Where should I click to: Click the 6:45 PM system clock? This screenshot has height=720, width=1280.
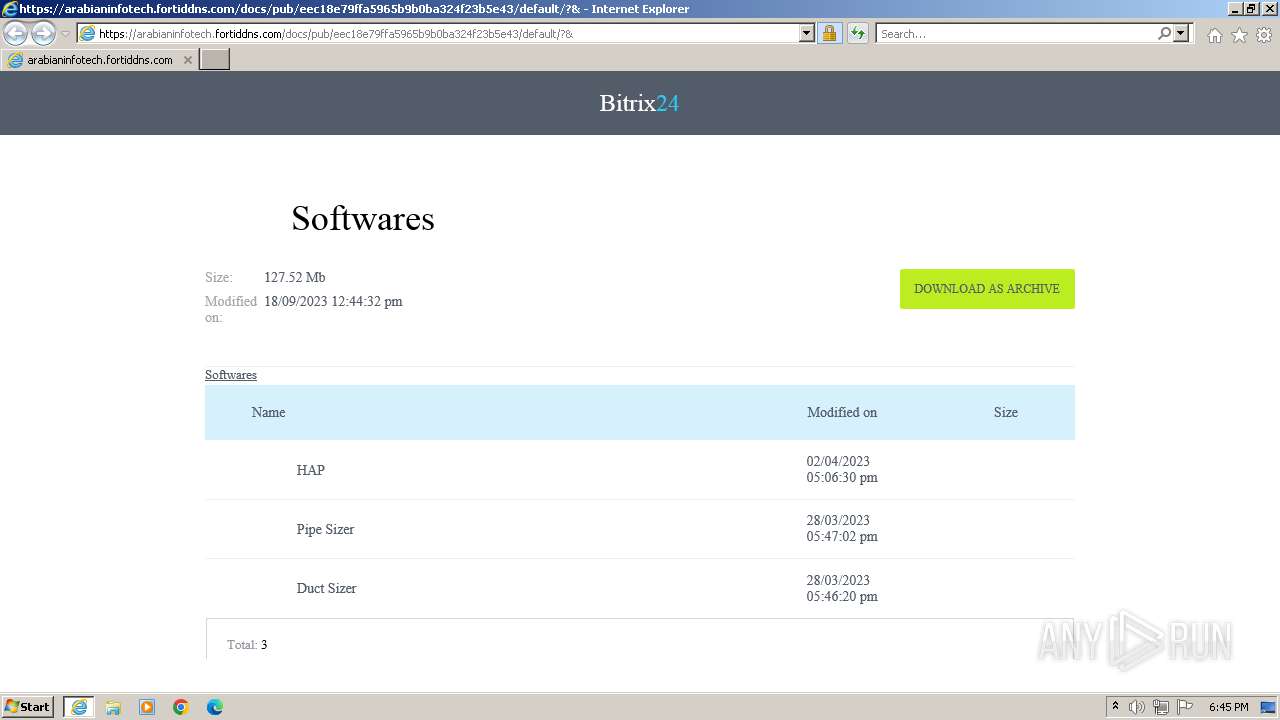click(x=1228, y=707)
